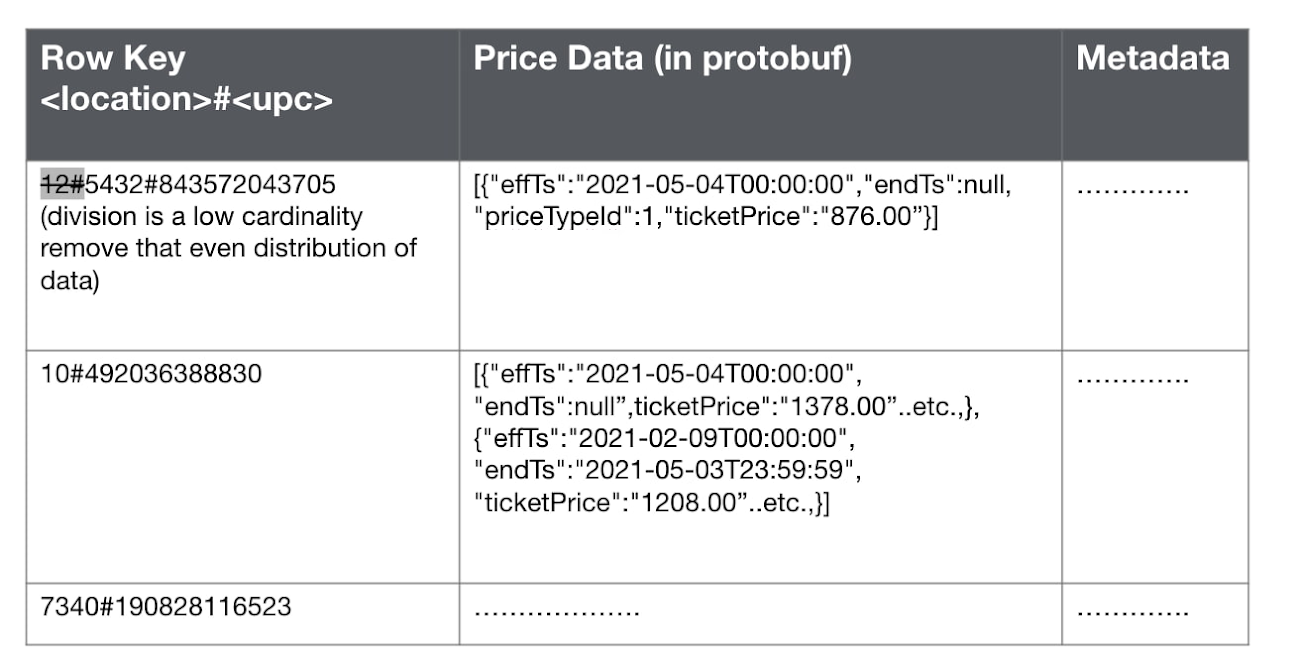Select row key 10#492036388830
Viewport: 1300px width, 672px height.
[x=151, y=375]
